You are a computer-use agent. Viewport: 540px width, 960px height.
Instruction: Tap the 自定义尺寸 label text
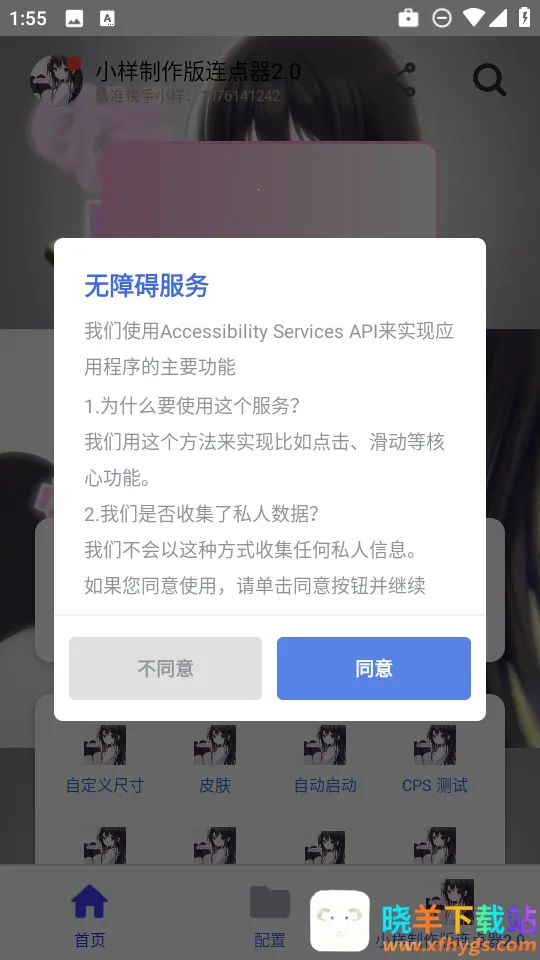pyautogui.click(x=105, y=786)
